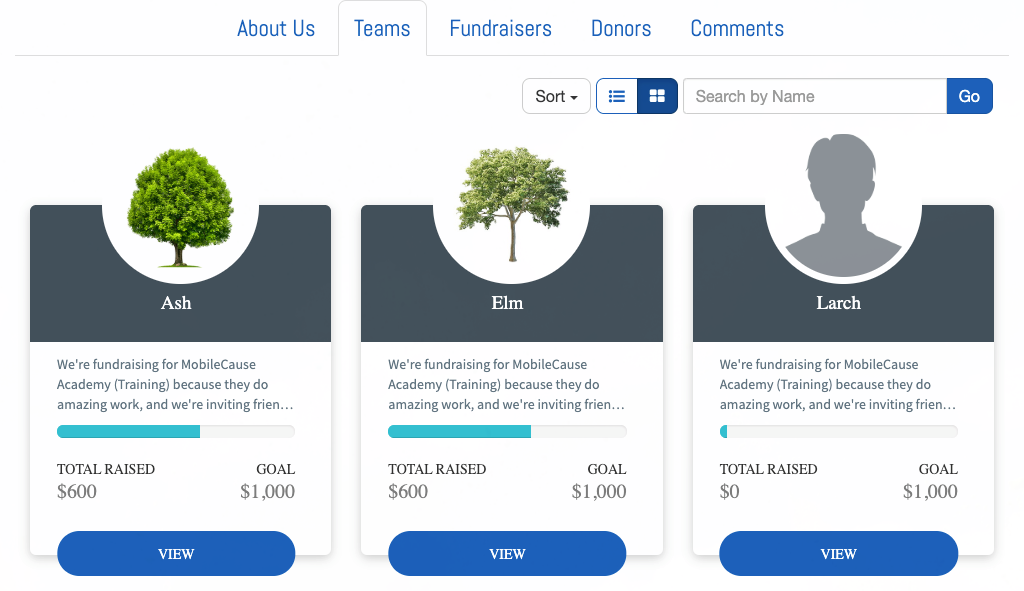Click the Ash fundraising progress bar
Image resolution: width=1024 pixels, height=591 pixels.
[x=176, y=432]
